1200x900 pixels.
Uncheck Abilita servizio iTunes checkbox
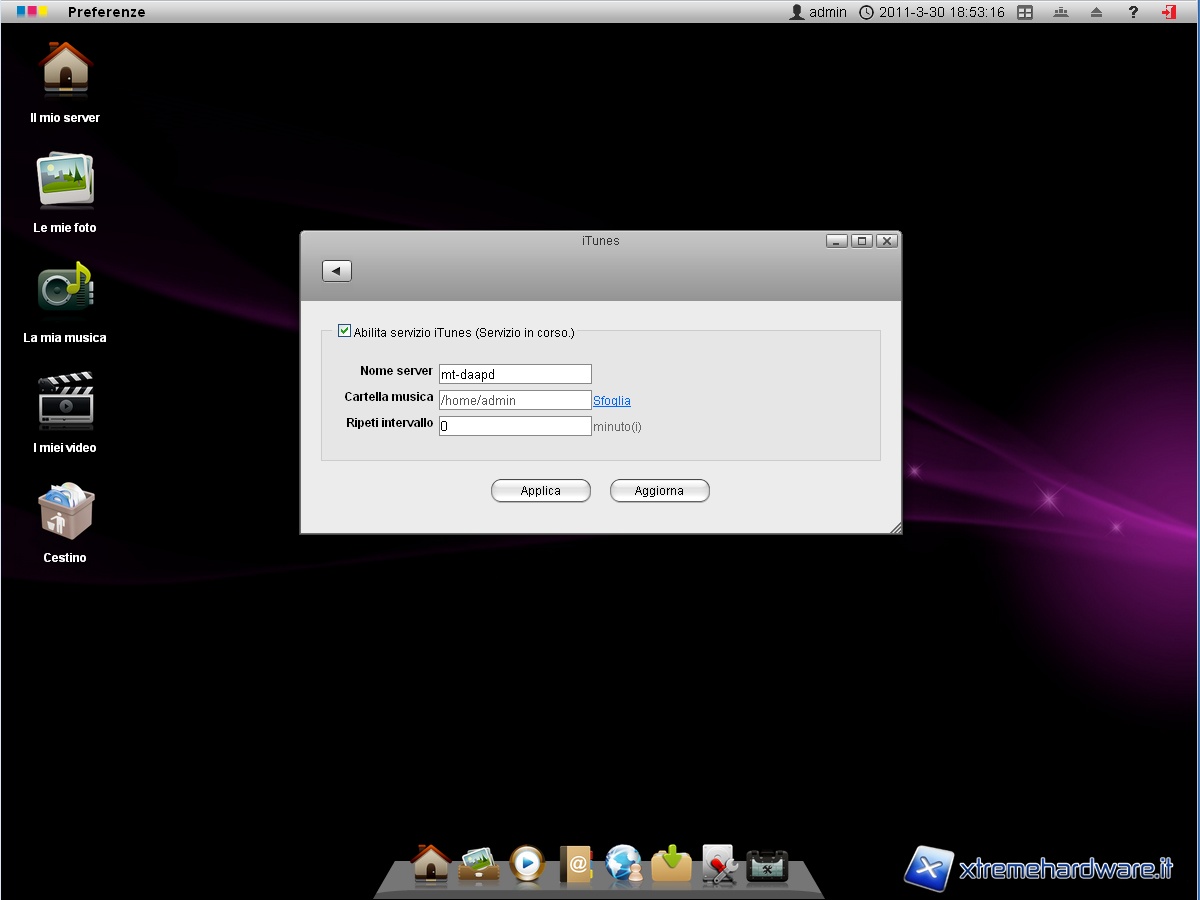click(x=345, y=331)
